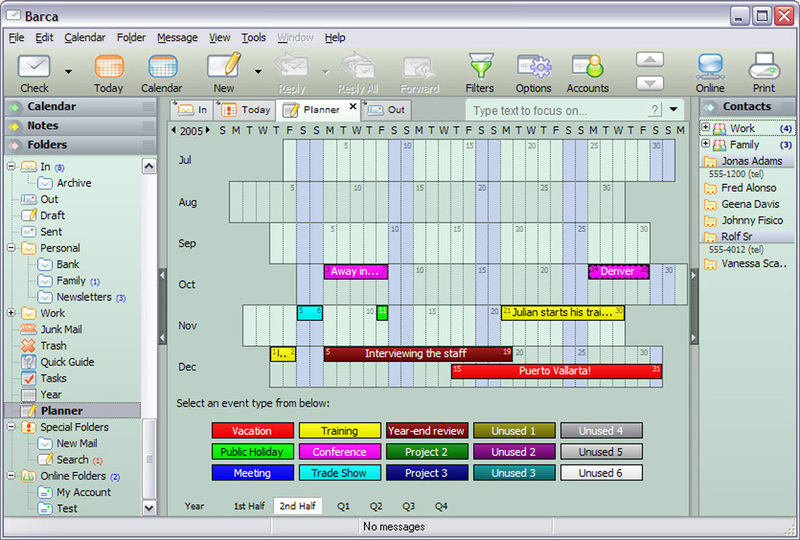
Task: Open the File menu
Action: 16,38
